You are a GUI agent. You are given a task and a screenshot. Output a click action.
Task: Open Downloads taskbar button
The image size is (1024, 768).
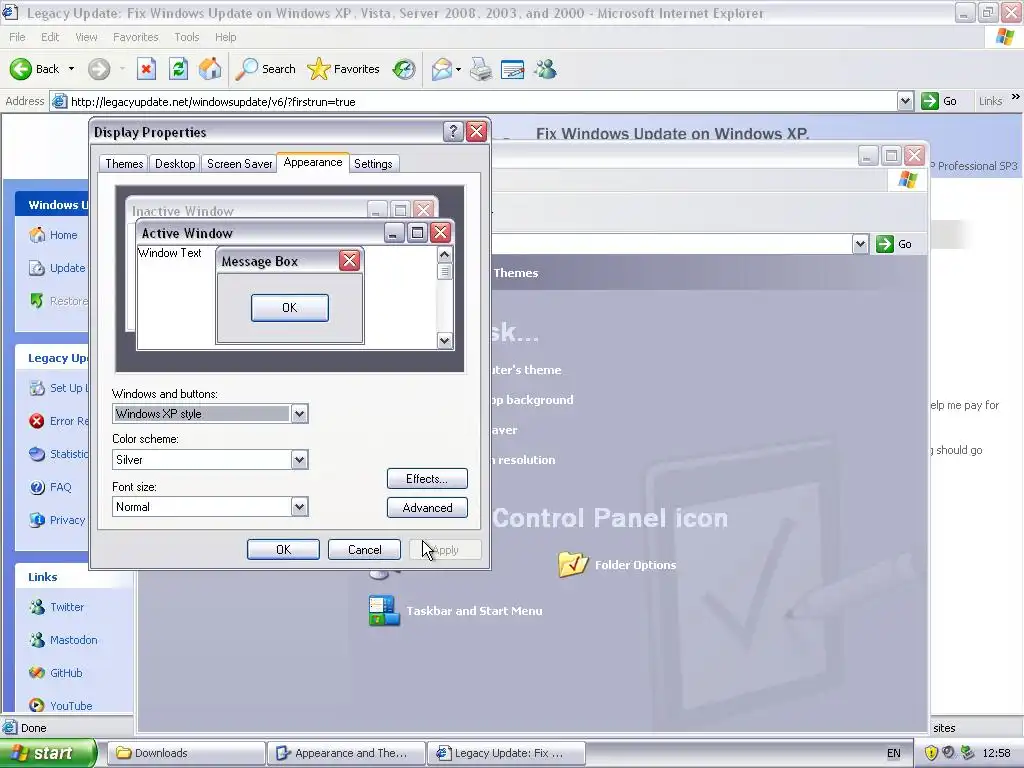click(186, 753)
